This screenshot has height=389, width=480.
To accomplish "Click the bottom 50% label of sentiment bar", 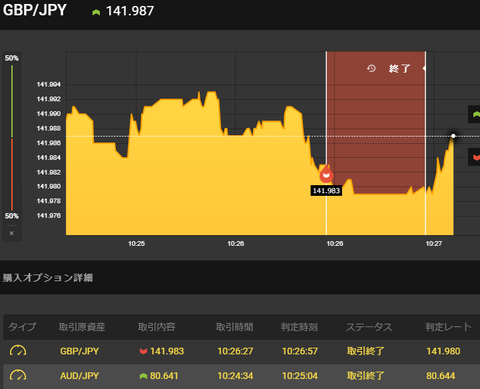I will [12, 216].
